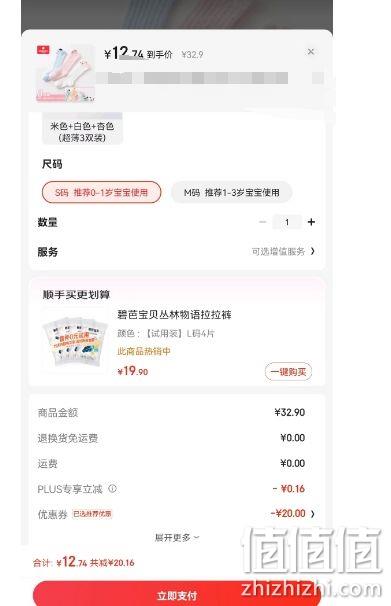Increase quantity with the plus icon

coord(311,222)
